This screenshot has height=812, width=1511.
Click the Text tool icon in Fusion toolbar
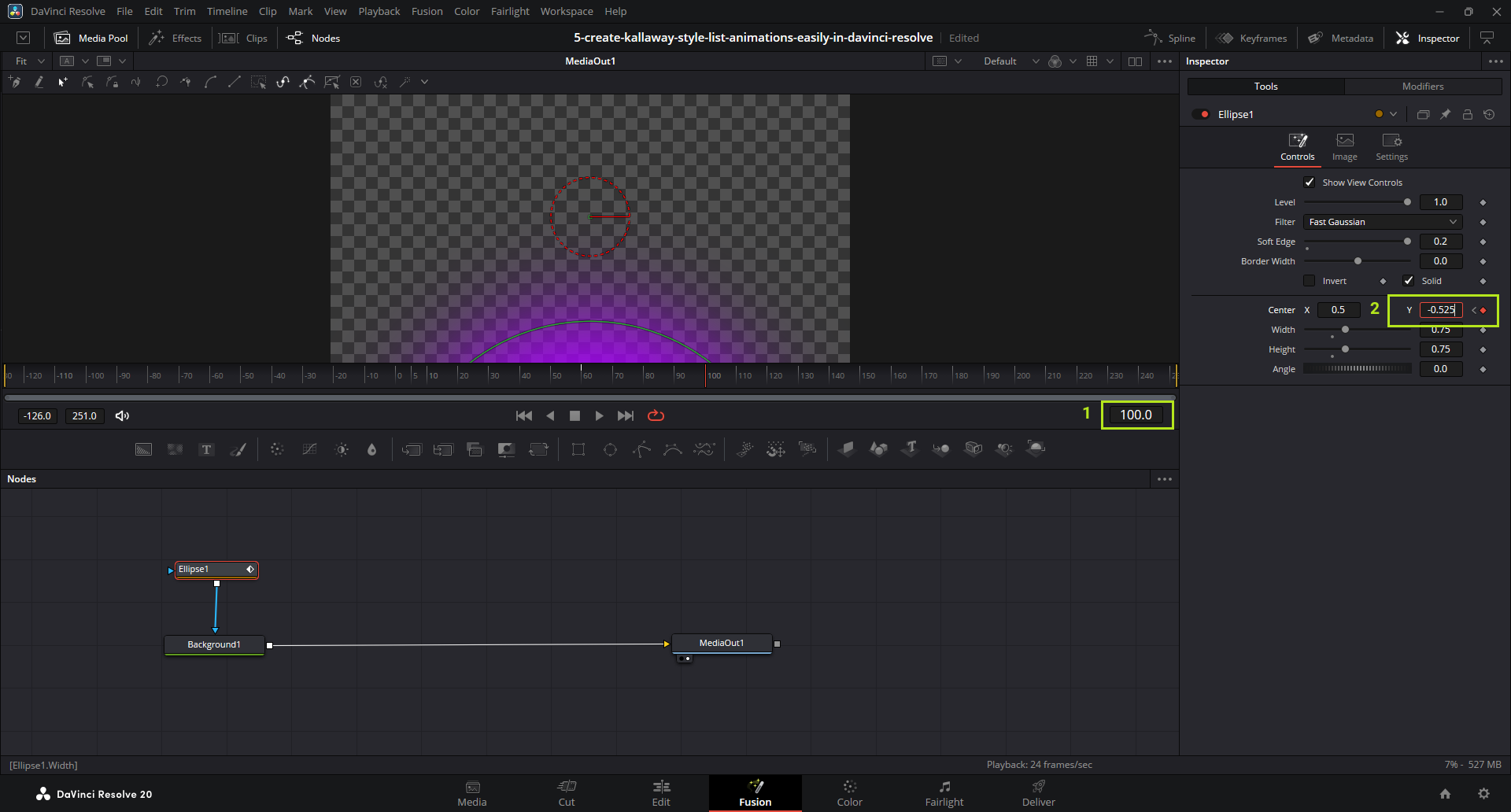[206, 449]
